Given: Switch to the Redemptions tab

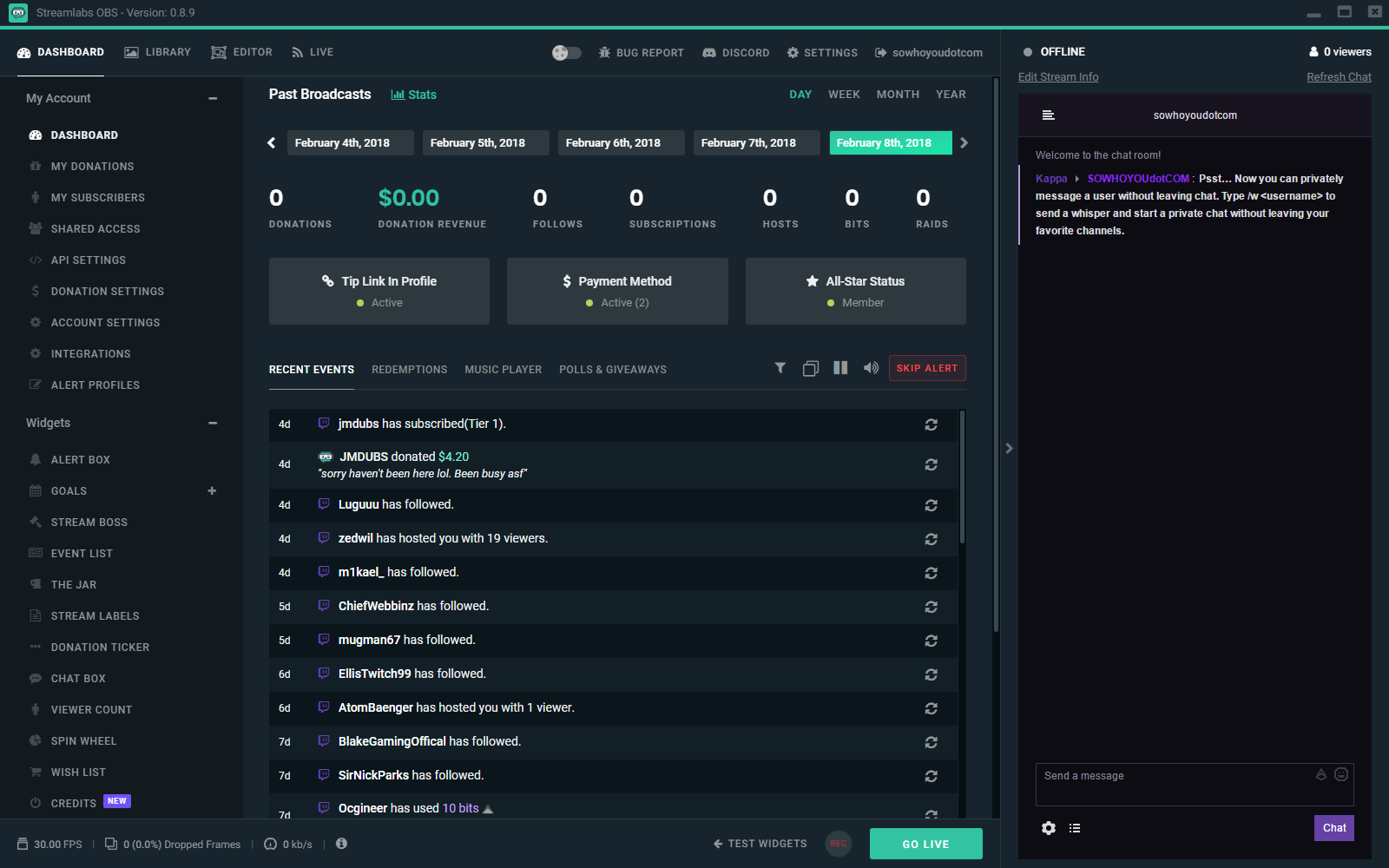Looking at the screenshot, I should tap(410, 370).
